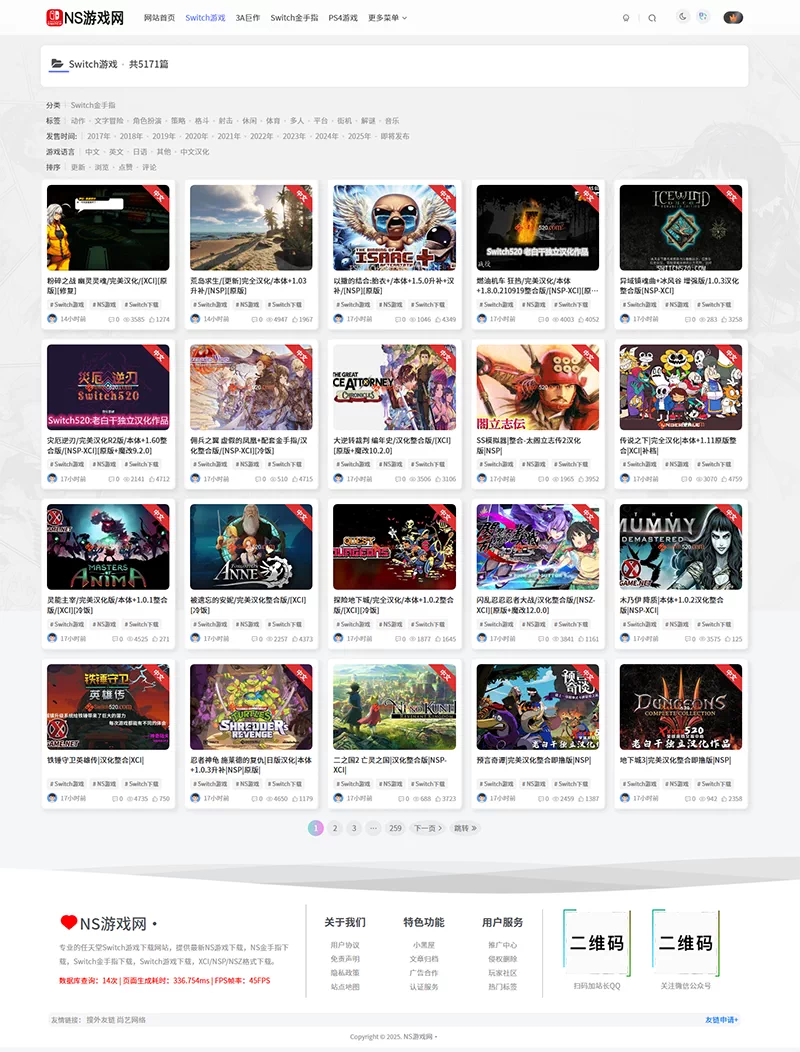Viewport: 800px width, 1052px height.
Task: Click the views icon on 二之国2 card
Action: click(x=416, y=798)
